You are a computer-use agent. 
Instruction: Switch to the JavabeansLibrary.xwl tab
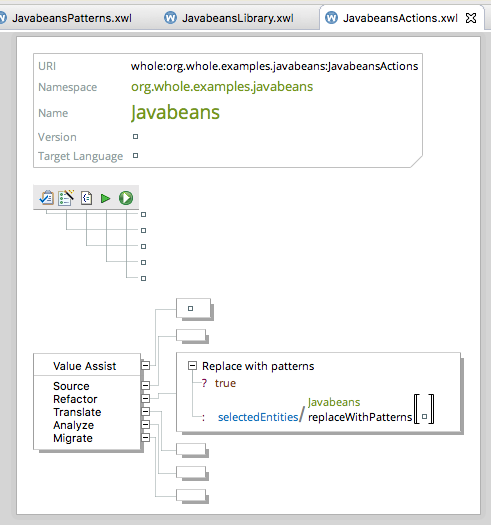point(238,18)
